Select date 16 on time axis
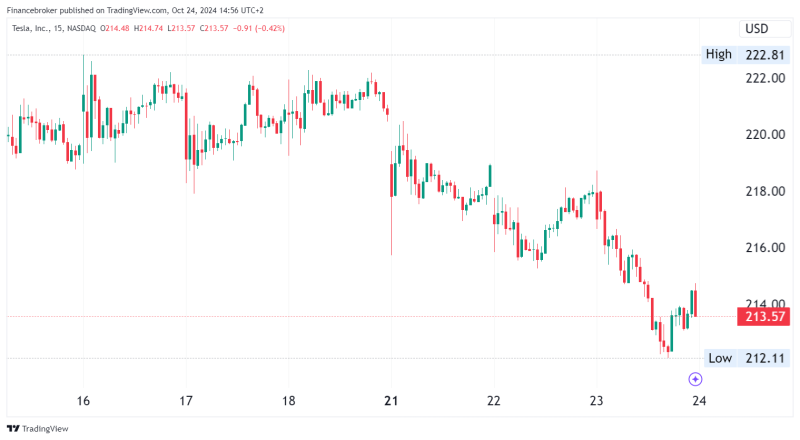The height and width of the screenshot is (440, 800). click(x=83, y=401)
